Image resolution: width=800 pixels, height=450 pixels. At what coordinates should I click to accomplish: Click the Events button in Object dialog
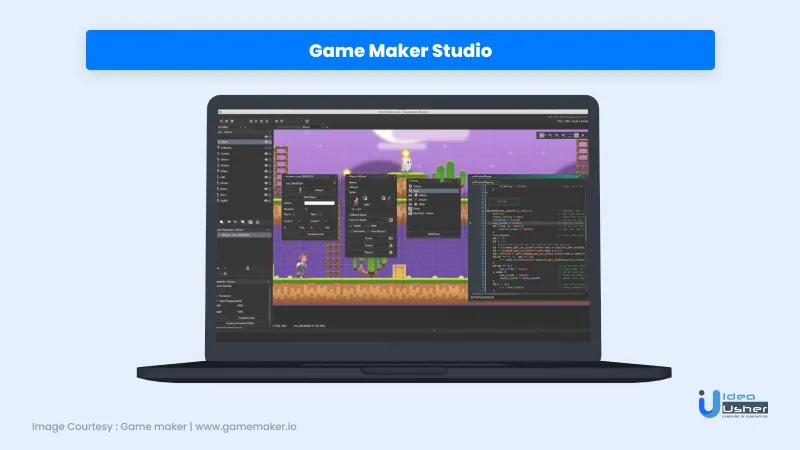369,238
